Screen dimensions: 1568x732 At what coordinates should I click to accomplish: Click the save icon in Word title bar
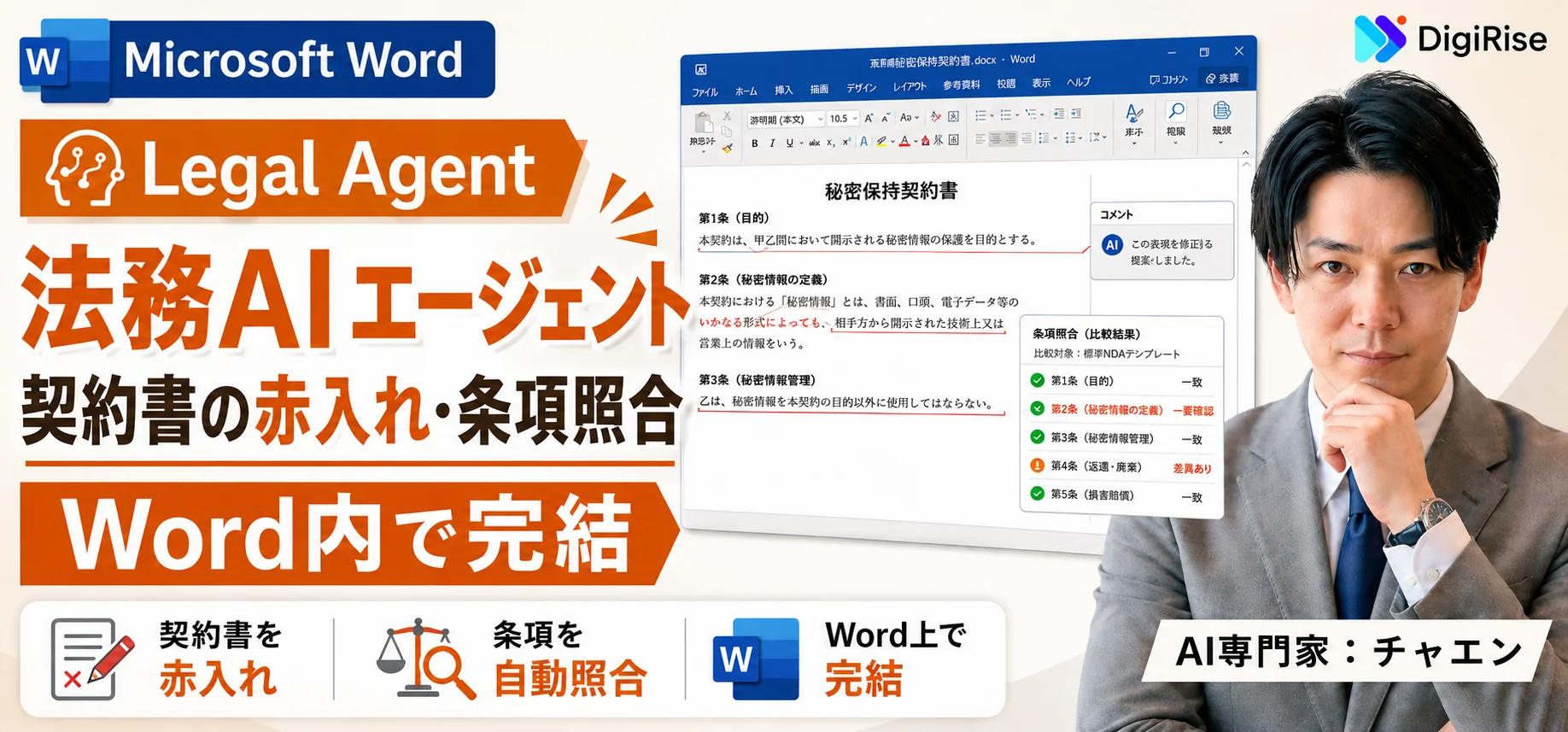click(701, 69)
